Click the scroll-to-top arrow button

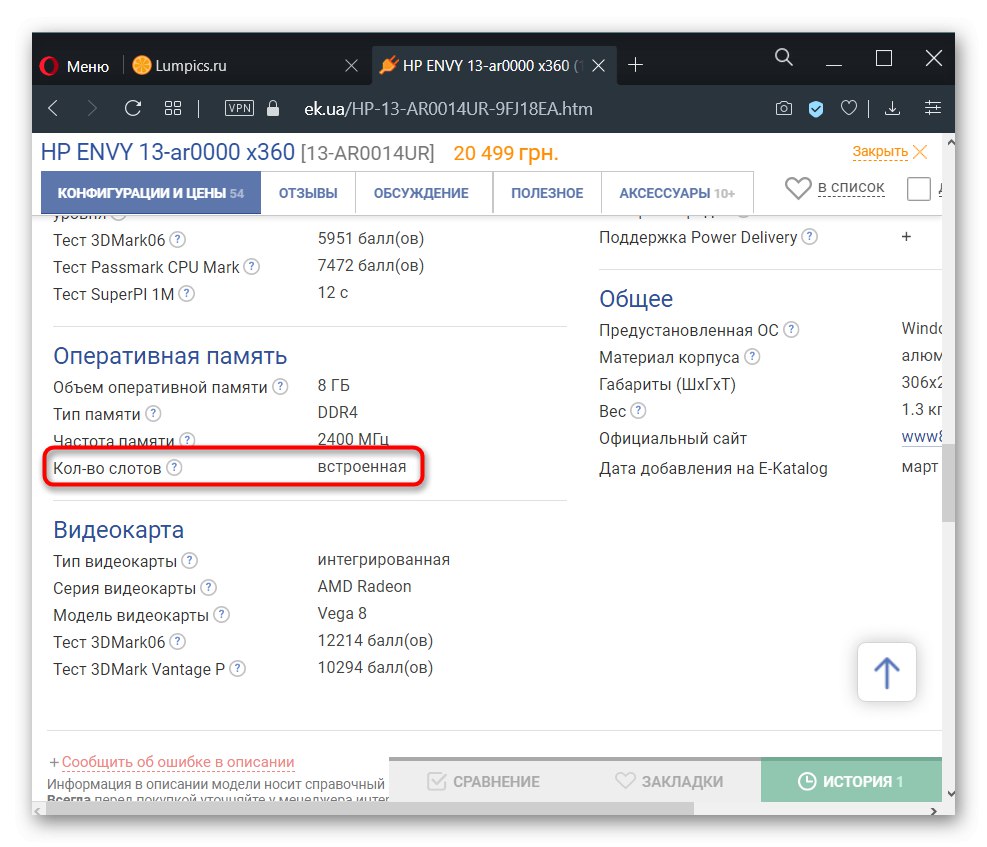(886, 672)
